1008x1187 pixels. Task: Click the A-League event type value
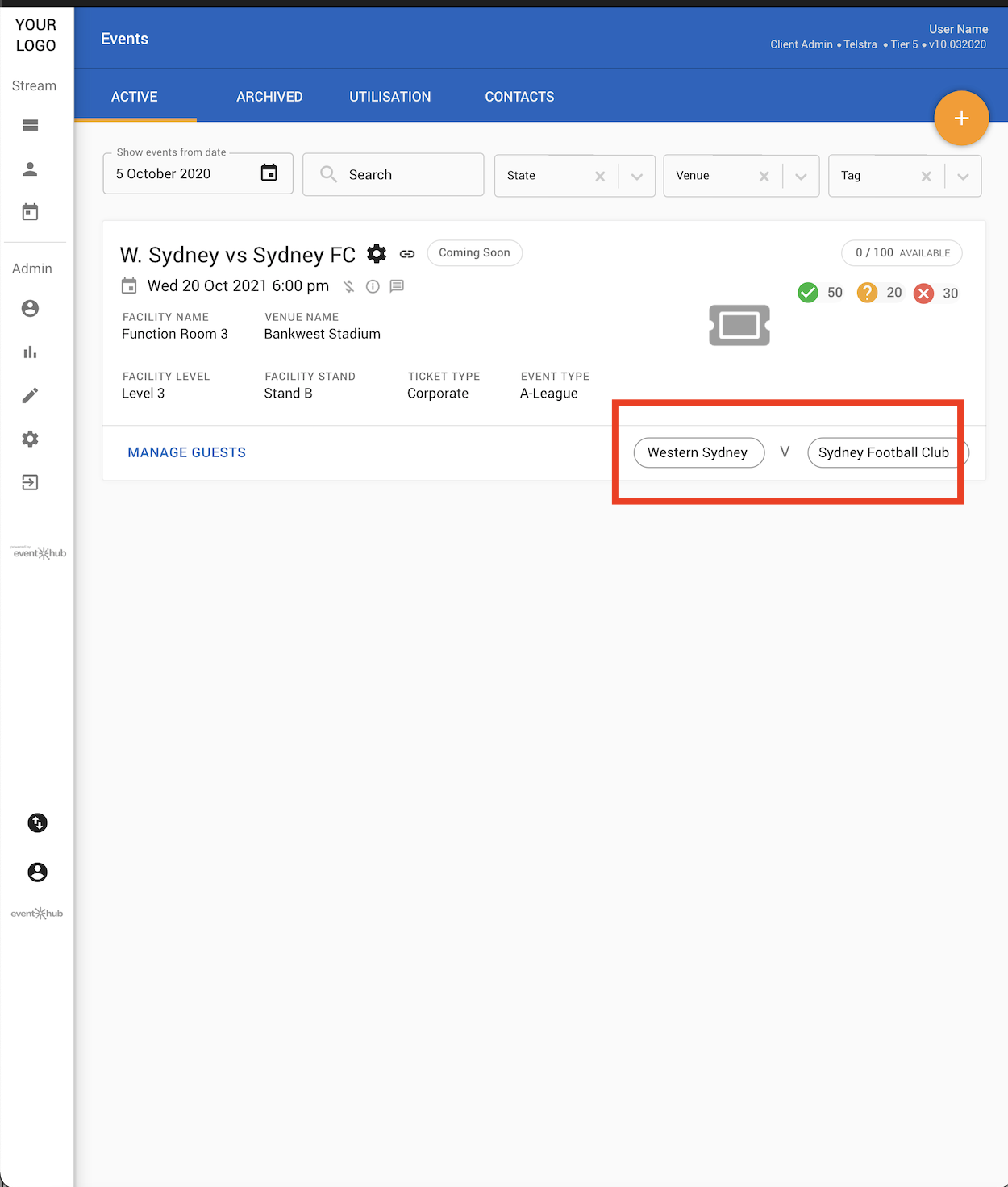549,394
